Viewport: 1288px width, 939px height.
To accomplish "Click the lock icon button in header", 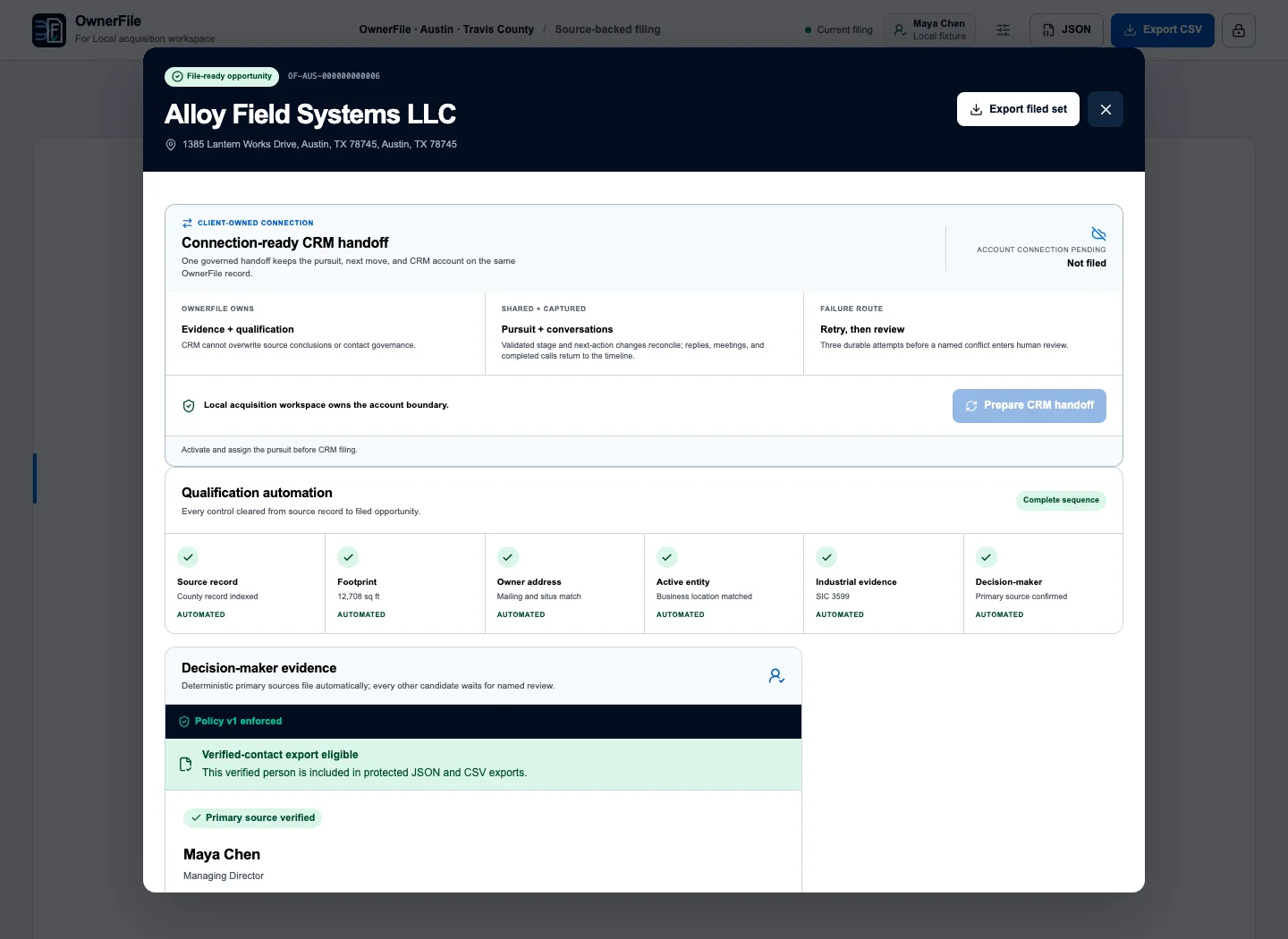I will click(x=1239, y=30).
